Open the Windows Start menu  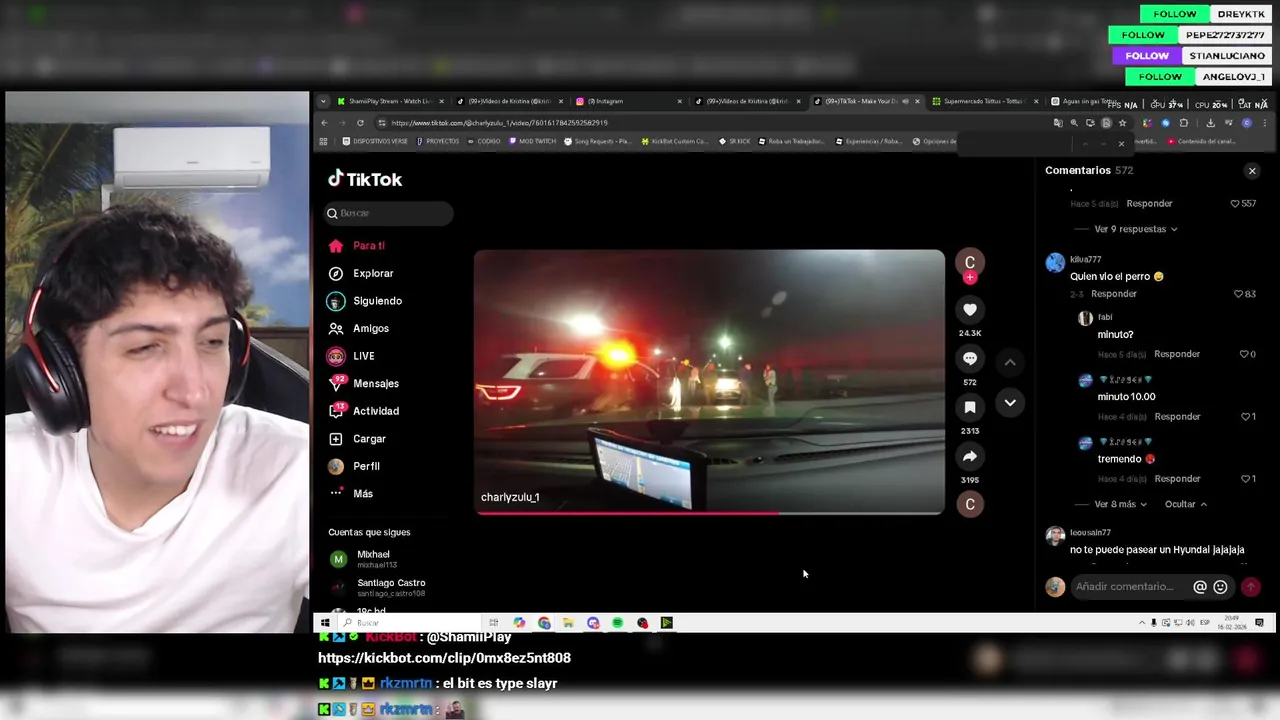pyautogui.click(x=324, y=623)
